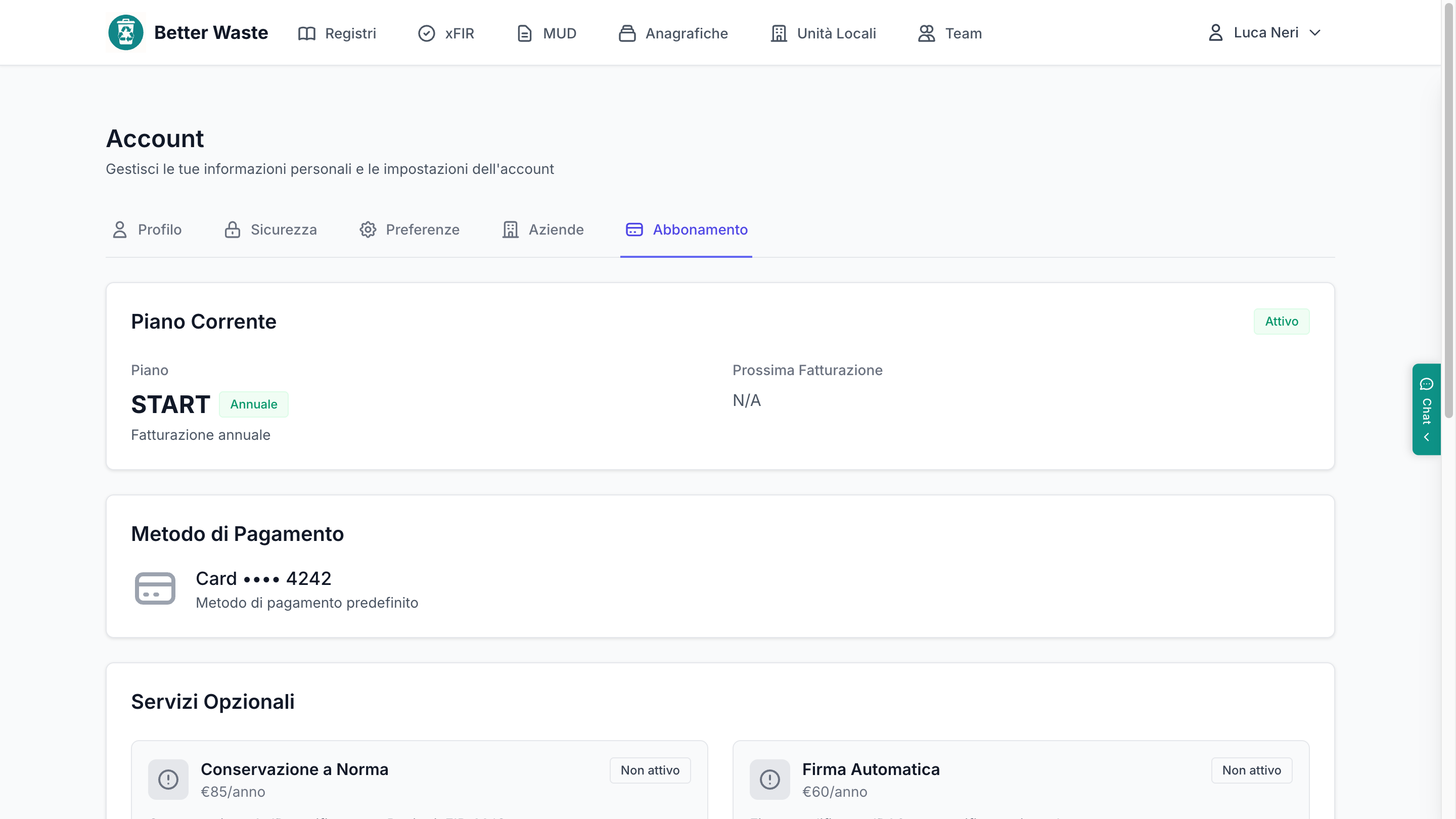Click the alert icon for Conservazione a Norma
The width and height of the screenshot is (1456, 819).
coord(168,780)
